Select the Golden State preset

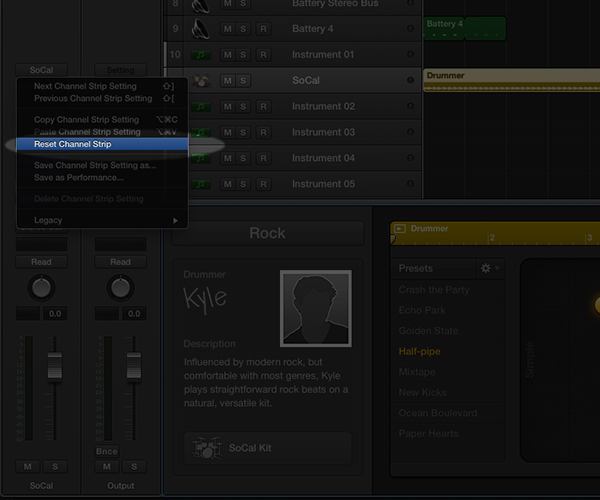[448, 331]
